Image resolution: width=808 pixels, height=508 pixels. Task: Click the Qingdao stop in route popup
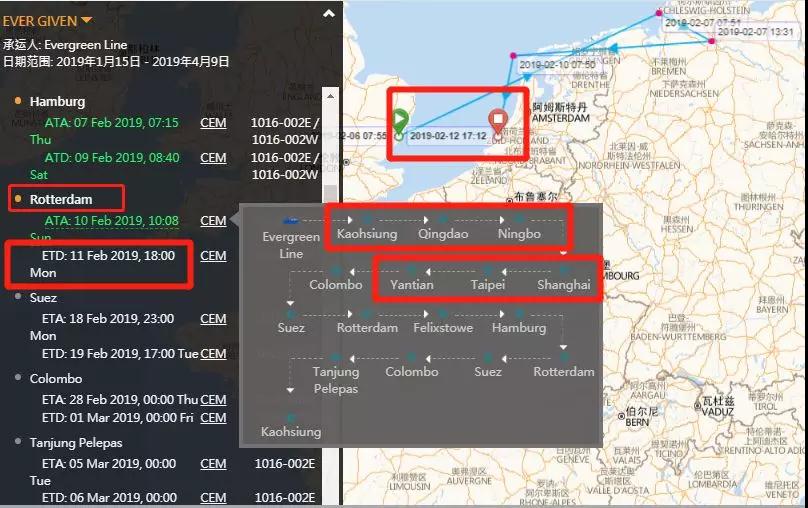443,233
